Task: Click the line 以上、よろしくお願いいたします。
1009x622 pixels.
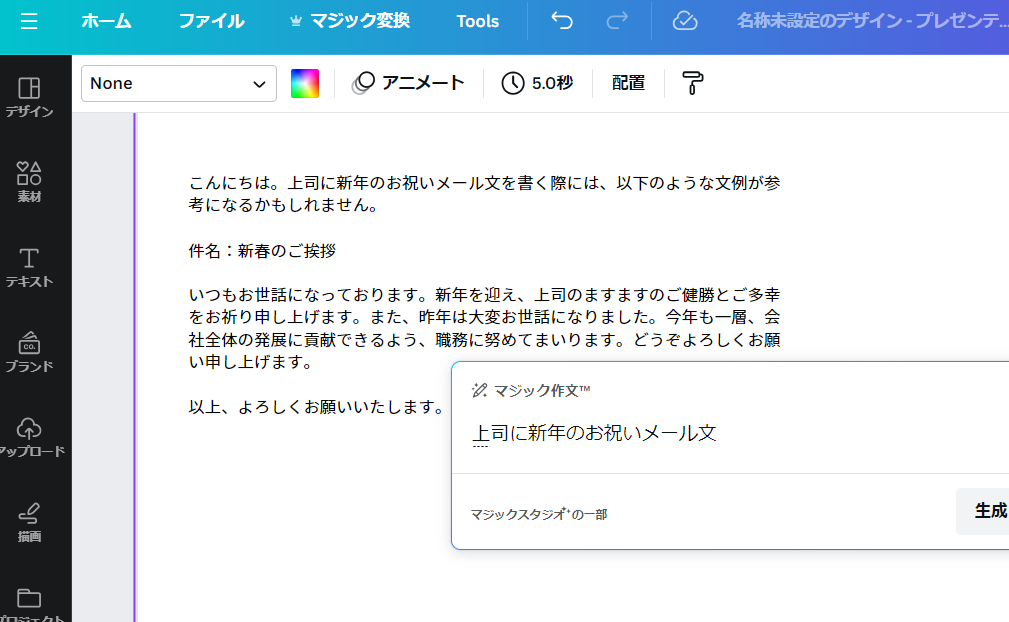Action: click(x=315, y=407)
